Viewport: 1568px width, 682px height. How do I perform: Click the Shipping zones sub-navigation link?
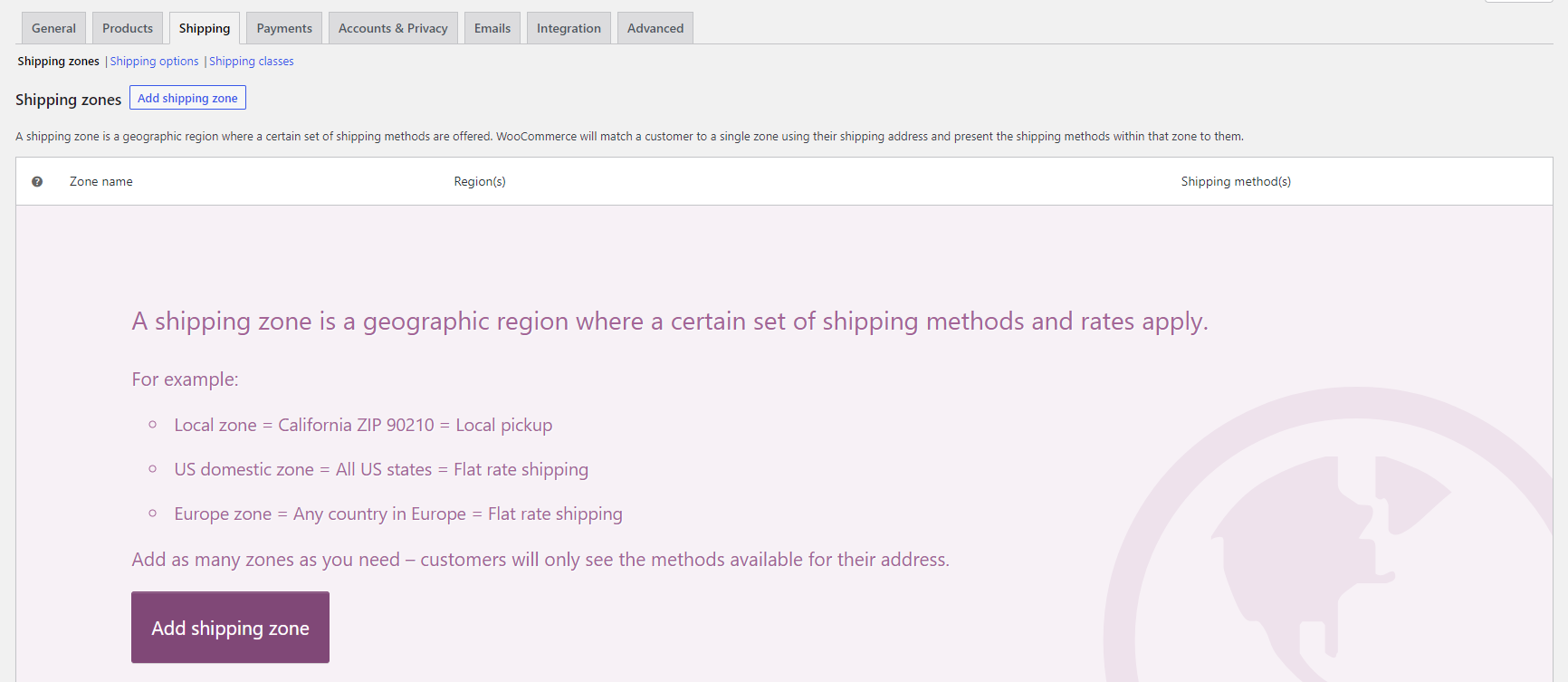(x=59, y=62)
